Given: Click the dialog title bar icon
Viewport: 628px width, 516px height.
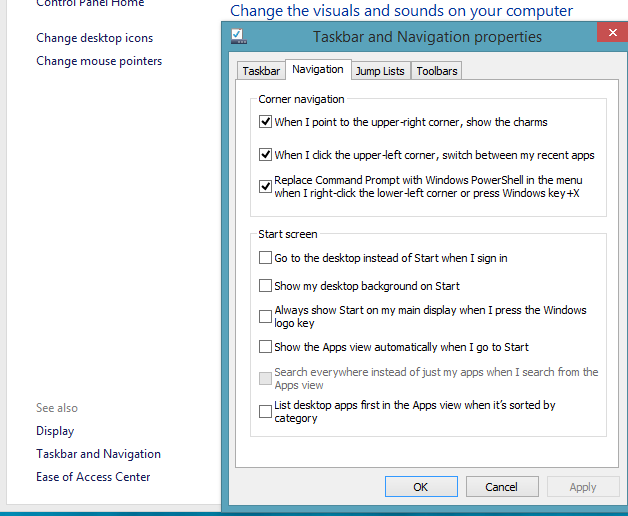Looking at the screenshot, I should point(239,37).
